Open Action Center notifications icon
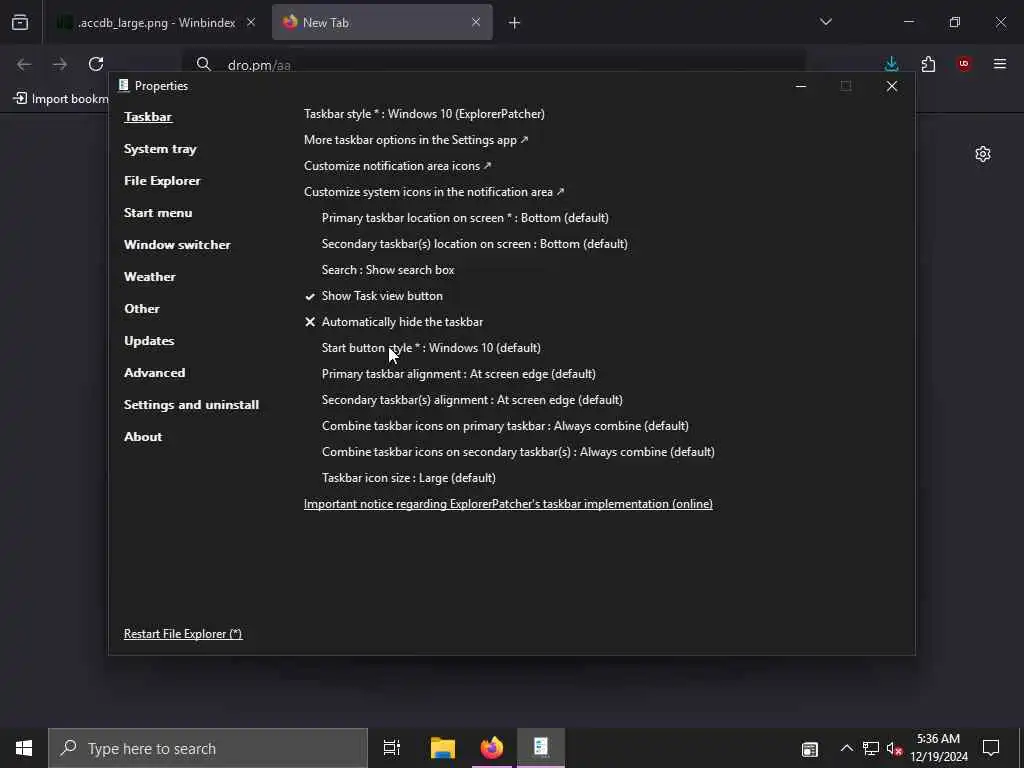 991,748
